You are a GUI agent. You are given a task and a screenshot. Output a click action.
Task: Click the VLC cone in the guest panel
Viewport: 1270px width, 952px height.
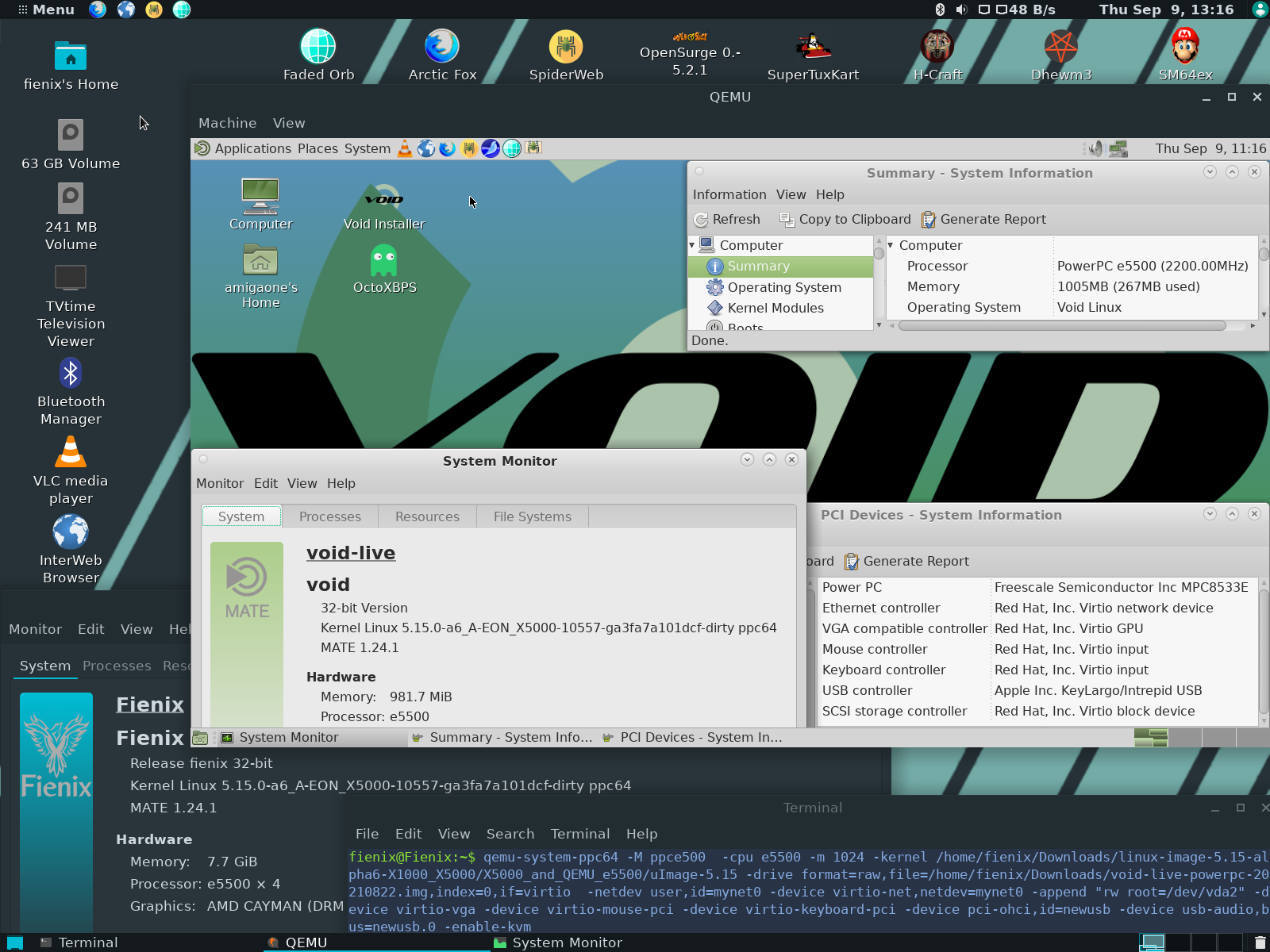[x=405, y=148]
